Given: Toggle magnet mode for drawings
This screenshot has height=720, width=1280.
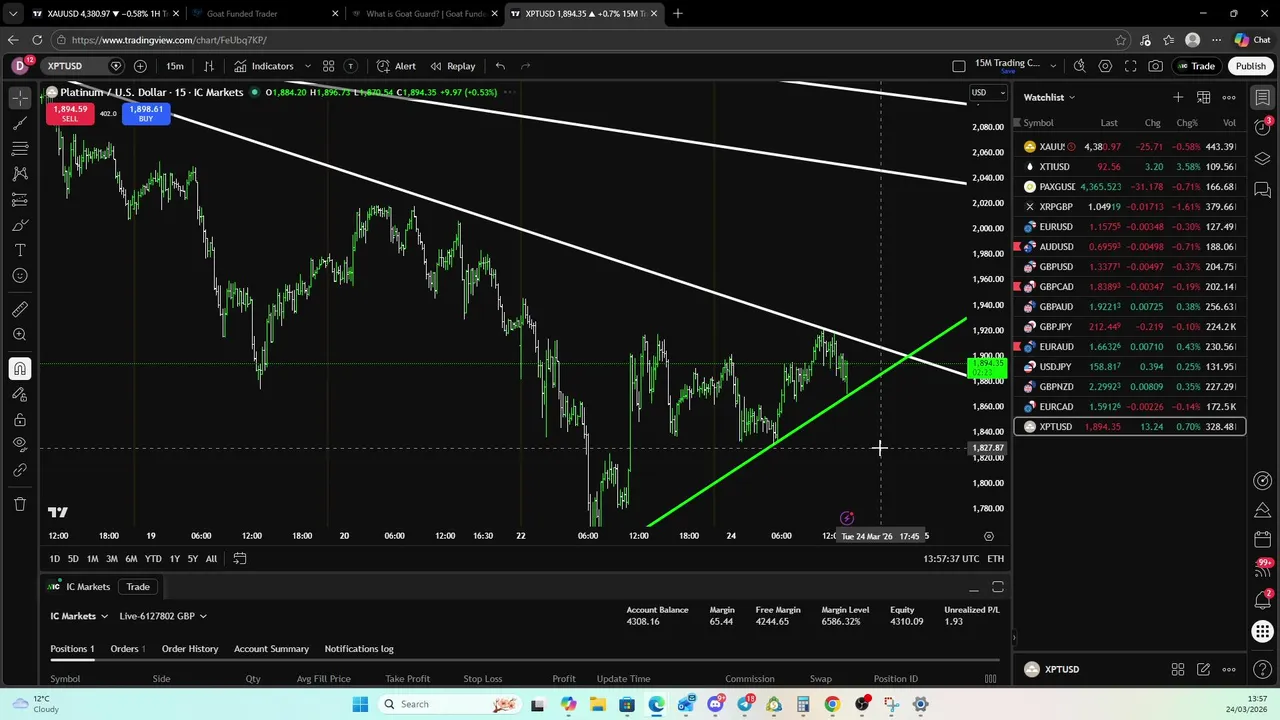Looking at the screenshot, I should tap(20, 368).
